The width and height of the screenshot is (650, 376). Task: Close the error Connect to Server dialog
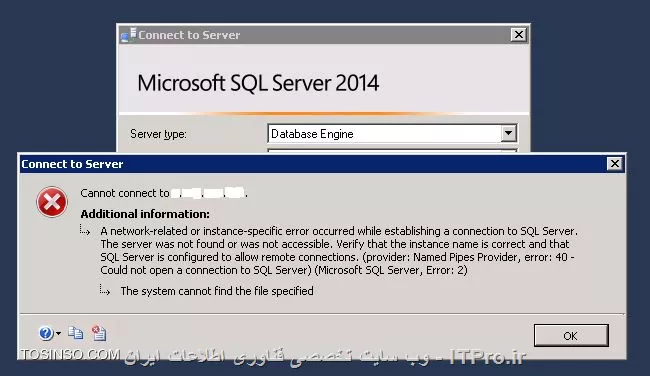[x=614, y=164]
